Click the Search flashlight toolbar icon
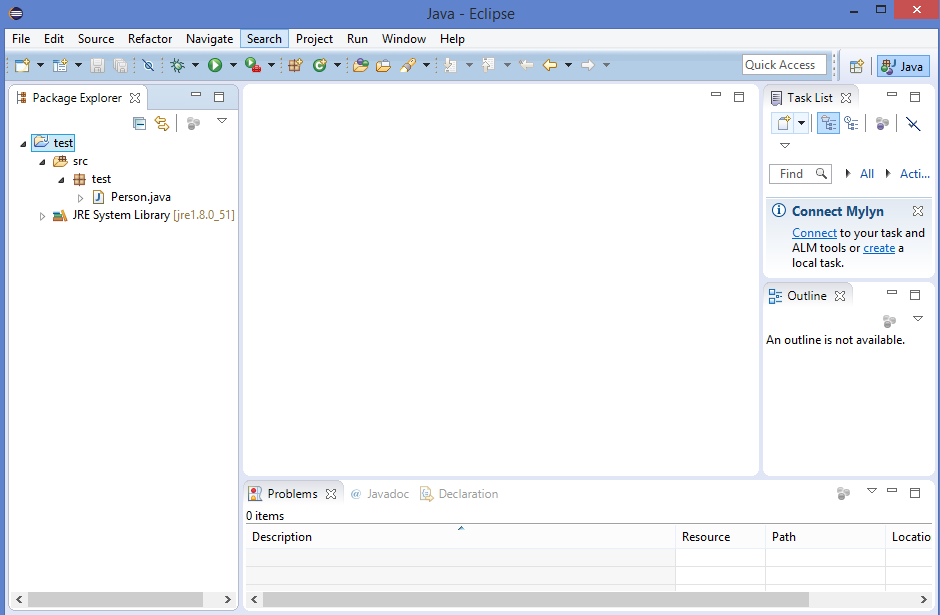The height and width of the screenshot is (615, 940). click(408, 65)
